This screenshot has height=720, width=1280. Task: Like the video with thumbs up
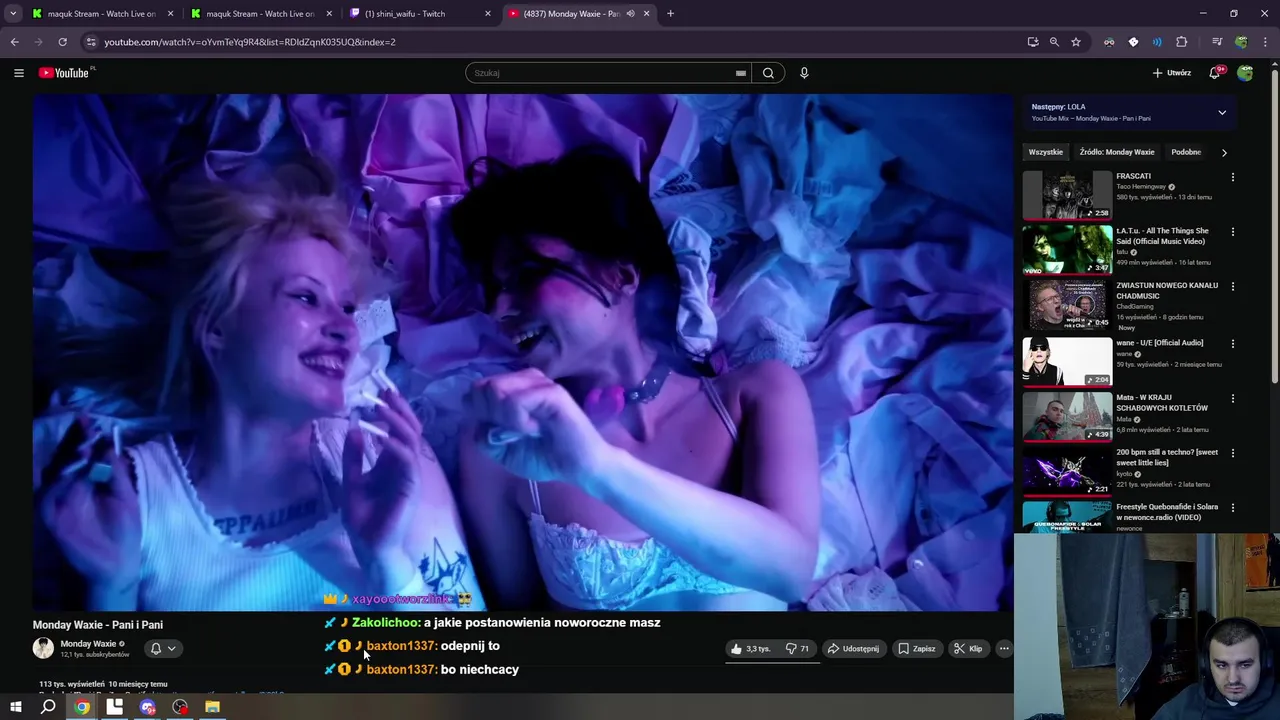(x=750, y=649)
